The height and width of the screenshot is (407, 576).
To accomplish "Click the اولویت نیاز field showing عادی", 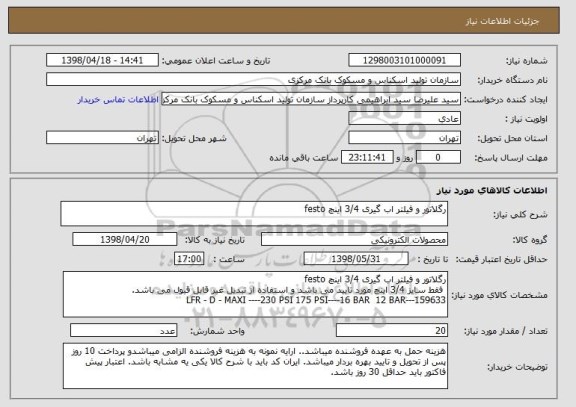I will (404, 119).
